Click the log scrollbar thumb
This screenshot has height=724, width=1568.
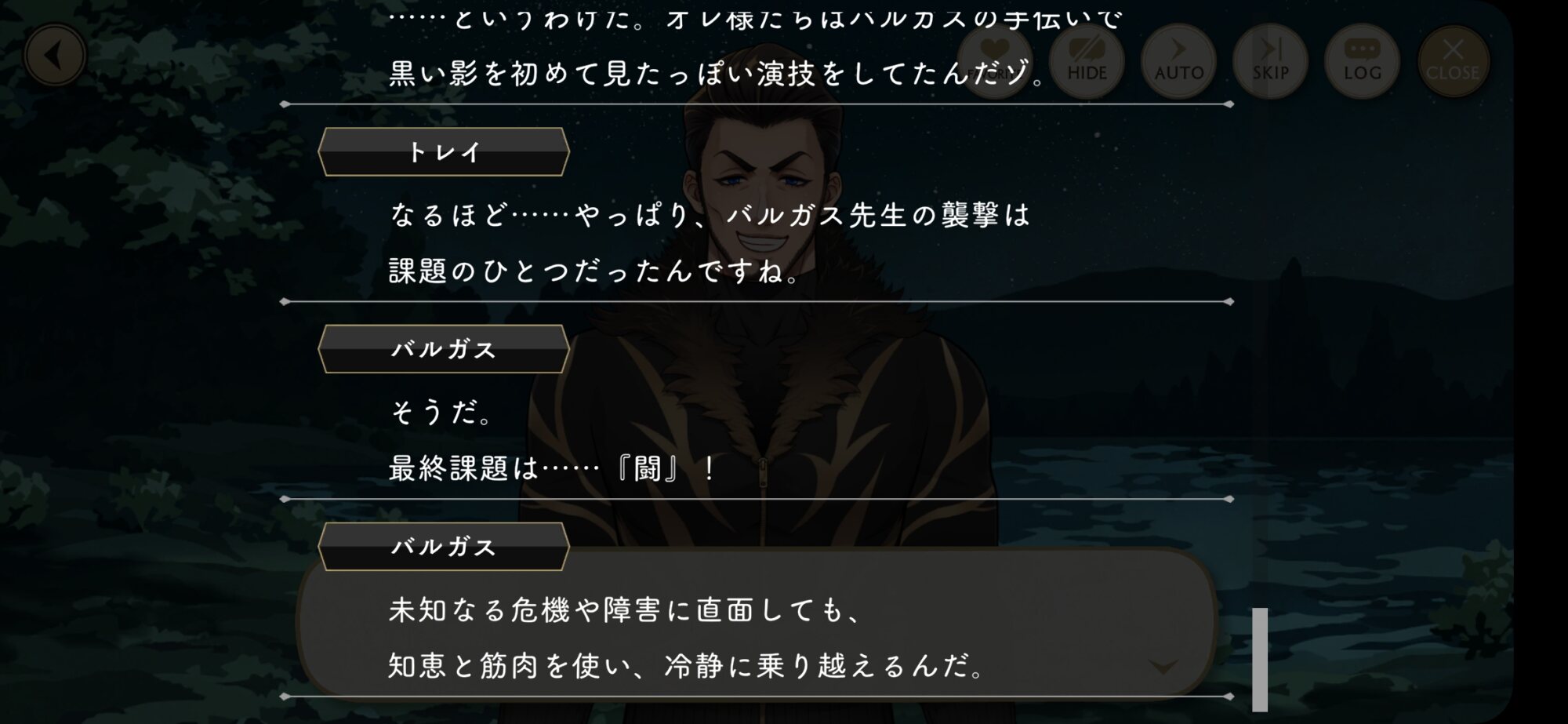[x=1260, y=659]
